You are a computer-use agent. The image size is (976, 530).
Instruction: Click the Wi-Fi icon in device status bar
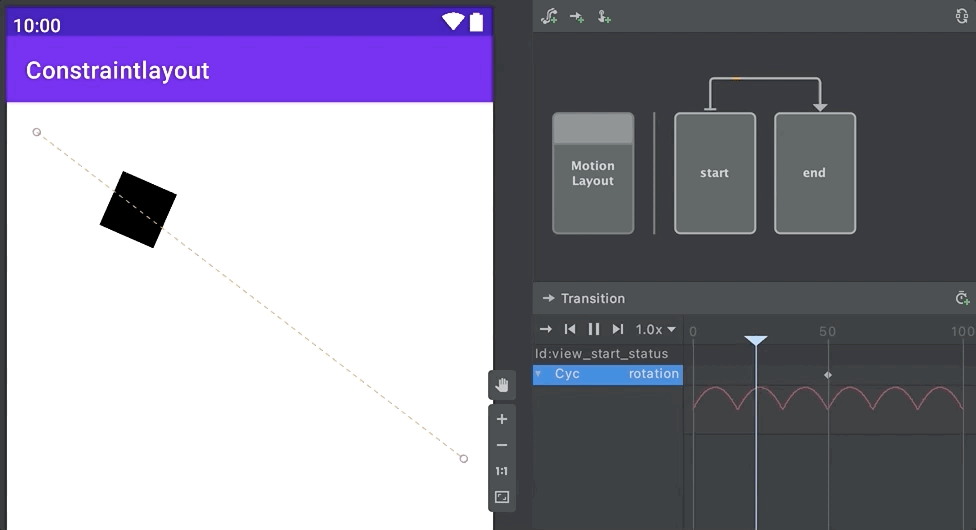point(453,22)
